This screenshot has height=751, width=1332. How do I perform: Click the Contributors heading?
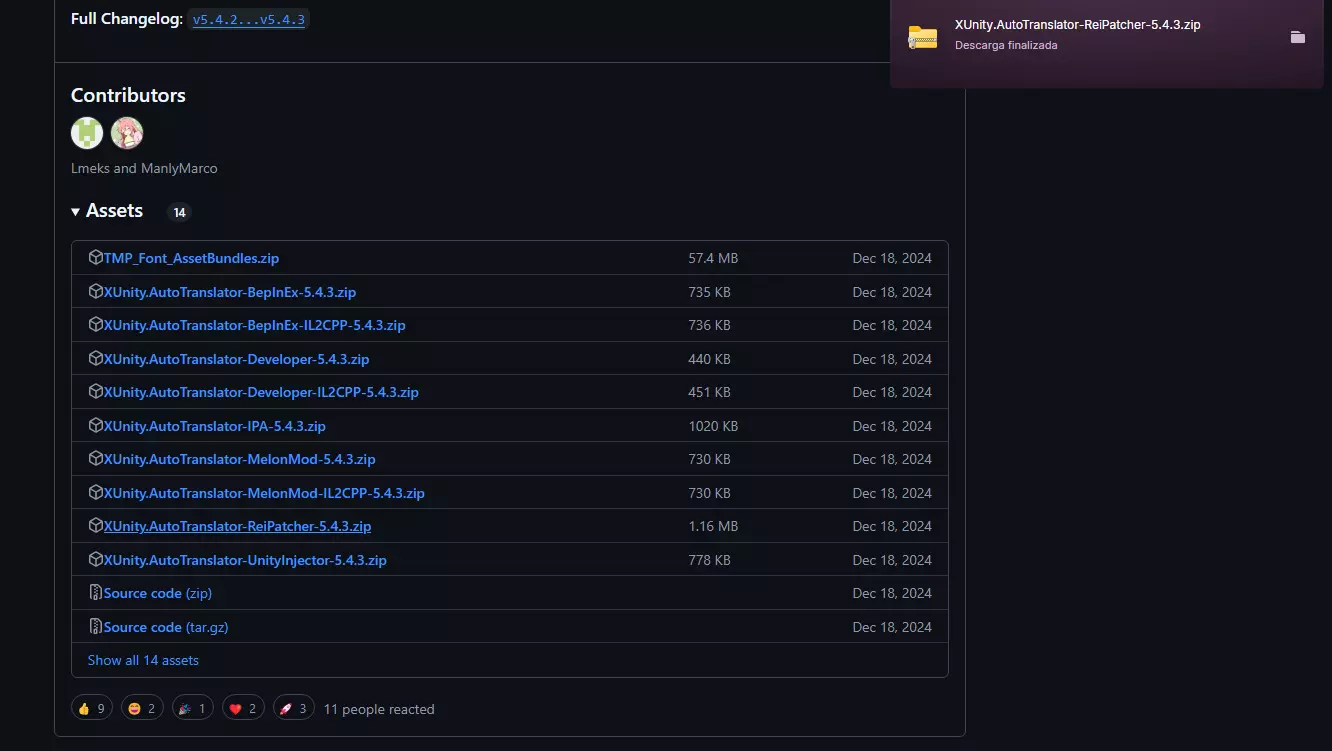click(128, 95)
